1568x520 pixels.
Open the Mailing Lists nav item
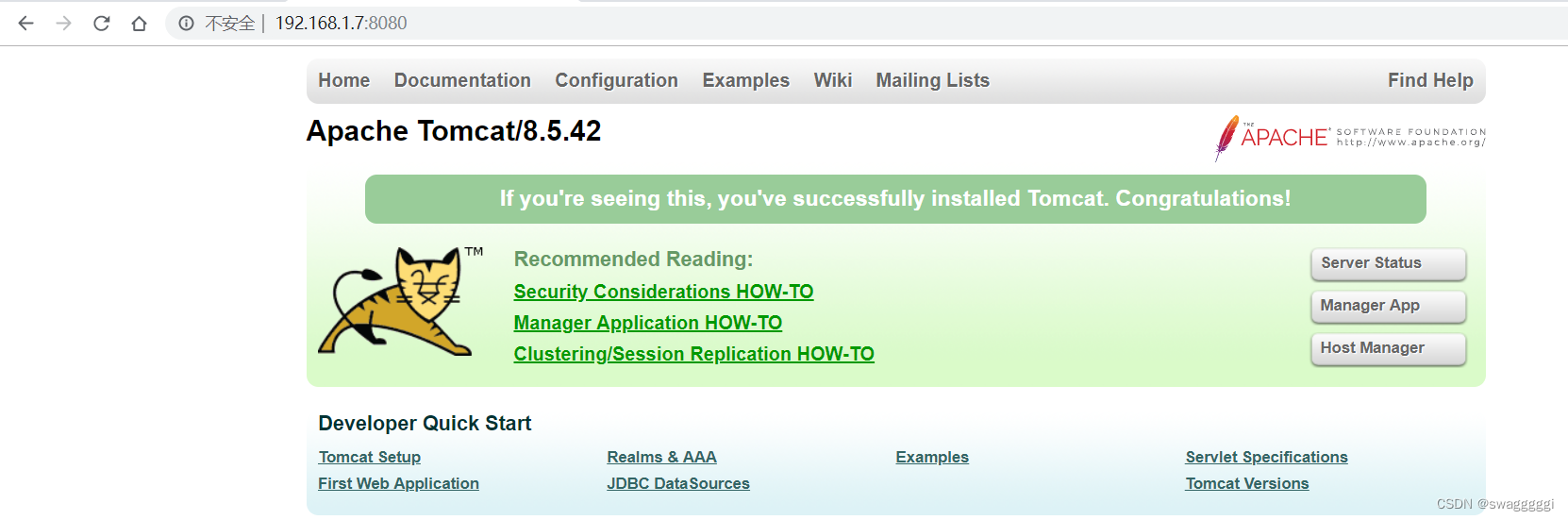coord(932,81)
